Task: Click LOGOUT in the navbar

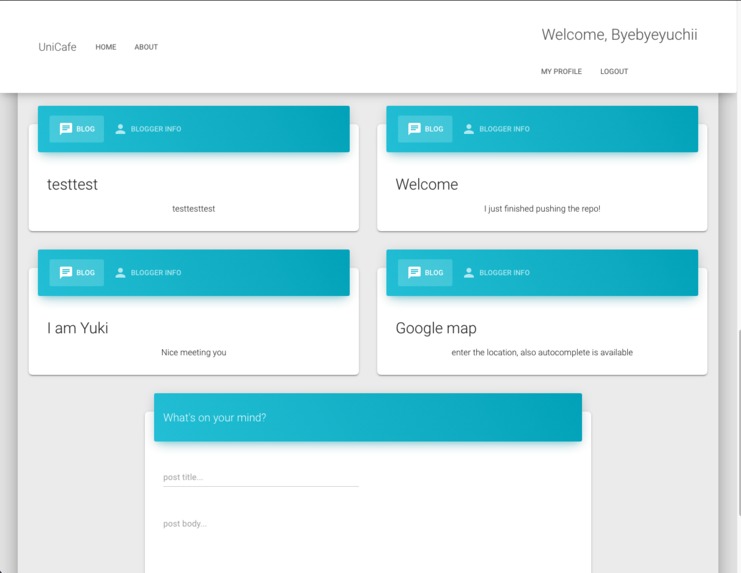Action: (x=614, y=71)
